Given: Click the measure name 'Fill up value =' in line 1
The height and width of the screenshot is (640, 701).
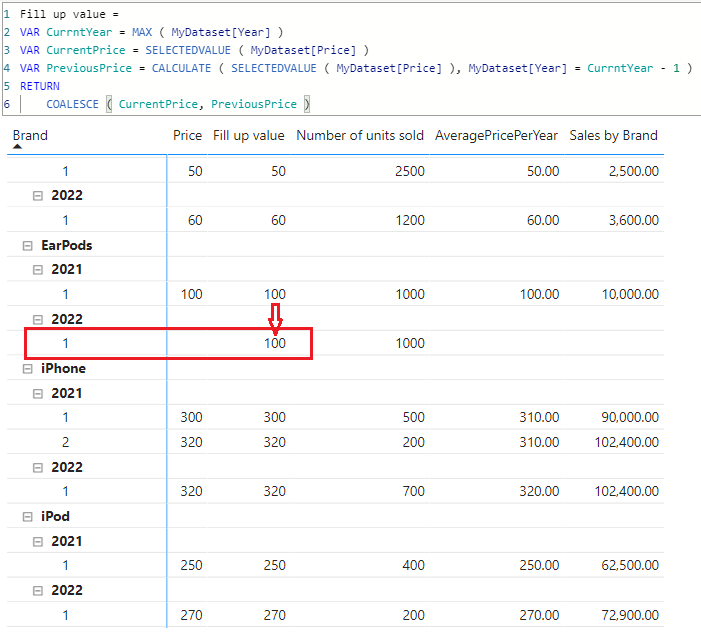Looking at the screenshot, I should point(69,14).
